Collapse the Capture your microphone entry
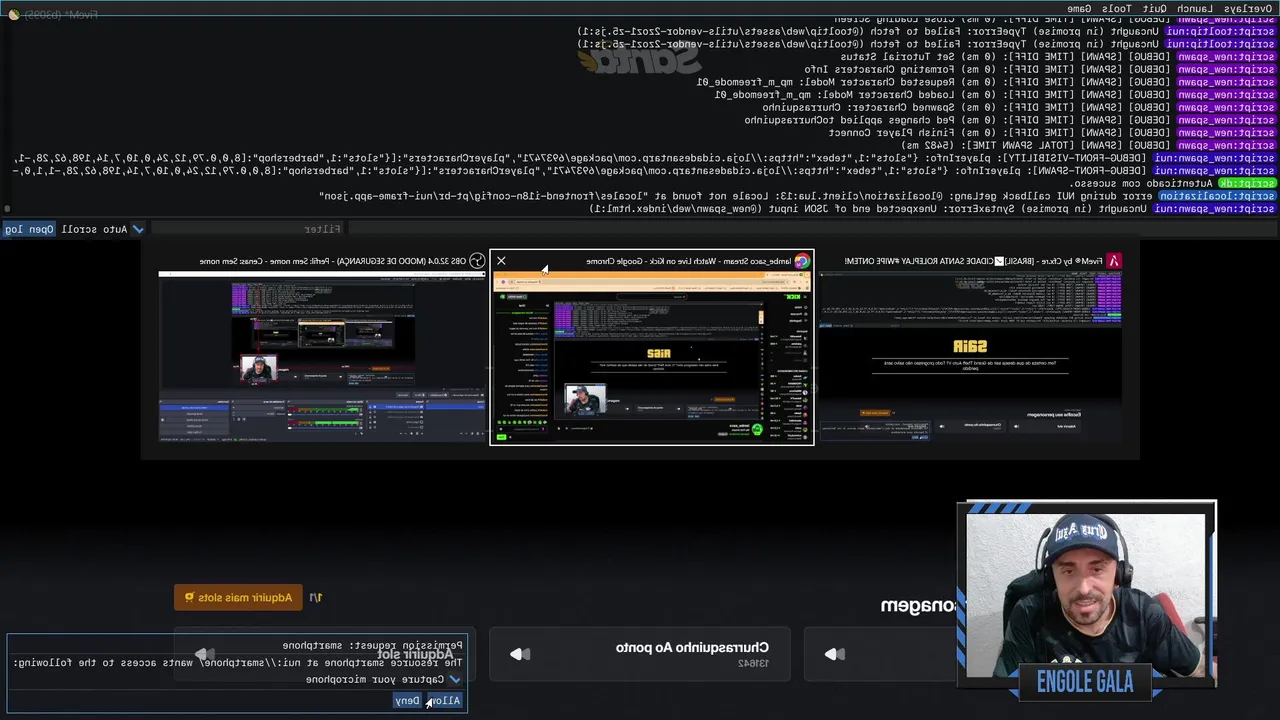The image size is (1280, 720). [455, 679]
